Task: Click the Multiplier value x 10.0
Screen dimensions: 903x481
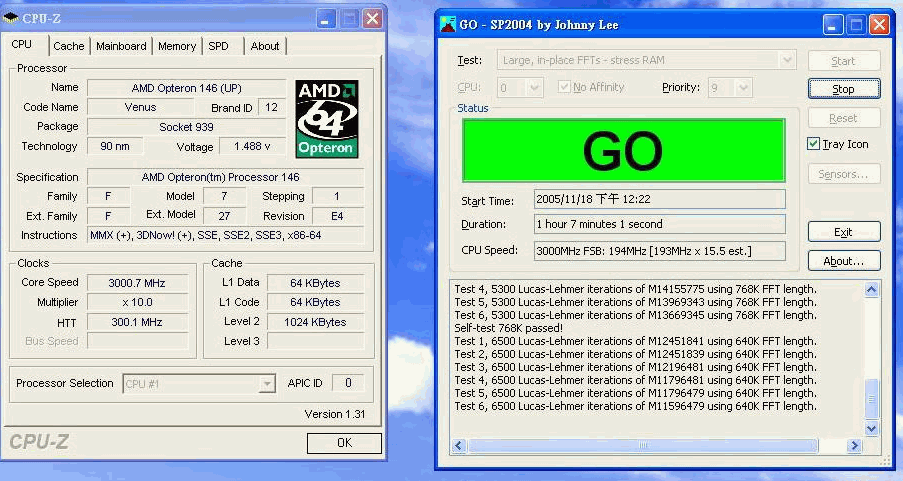Action: point(137,302)
